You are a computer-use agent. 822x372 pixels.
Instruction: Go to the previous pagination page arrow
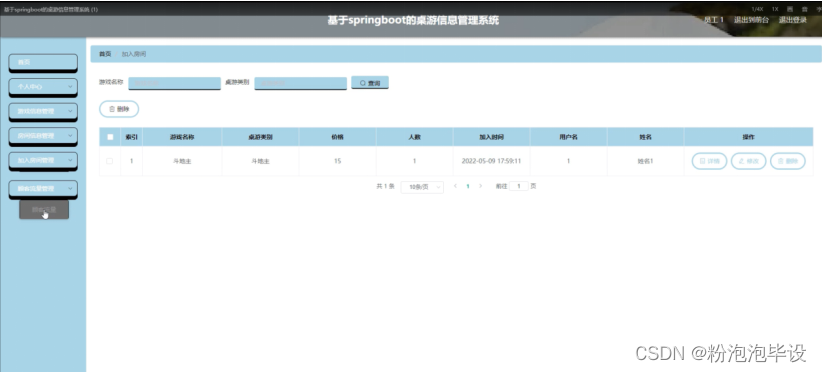tap(455, 186)
